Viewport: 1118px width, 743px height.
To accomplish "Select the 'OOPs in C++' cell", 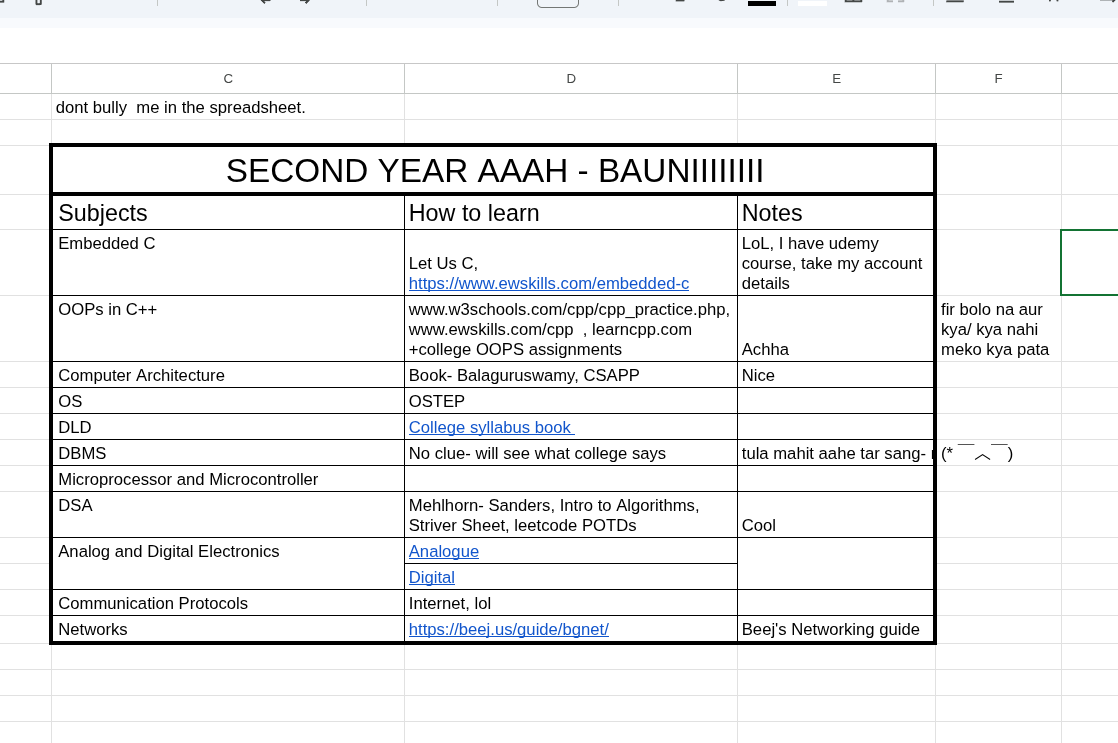I will [228, 329].
